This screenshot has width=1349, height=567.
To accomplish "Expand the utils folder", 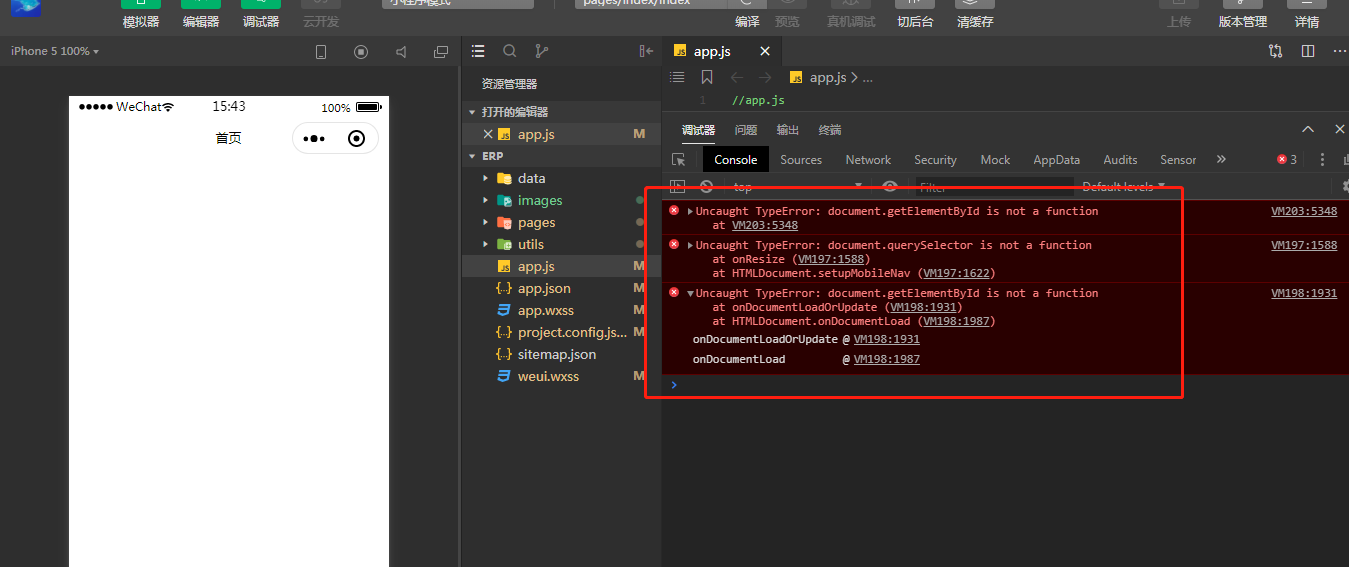I will click(485, 244).
